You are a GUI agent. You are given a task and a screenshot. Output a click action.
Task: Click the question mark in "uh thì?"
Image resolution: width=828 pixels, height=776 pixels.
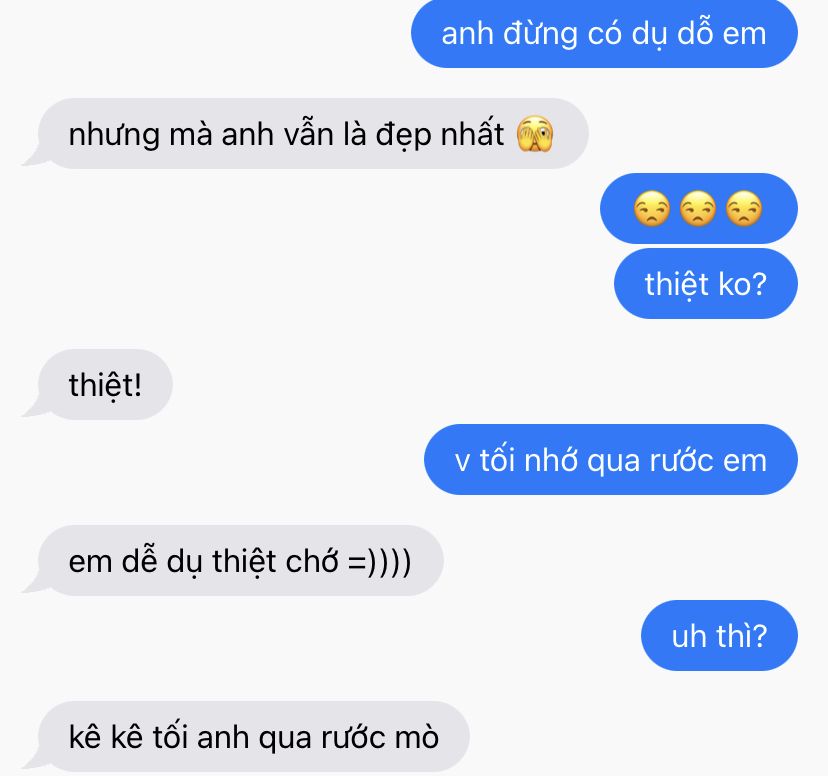759,636
